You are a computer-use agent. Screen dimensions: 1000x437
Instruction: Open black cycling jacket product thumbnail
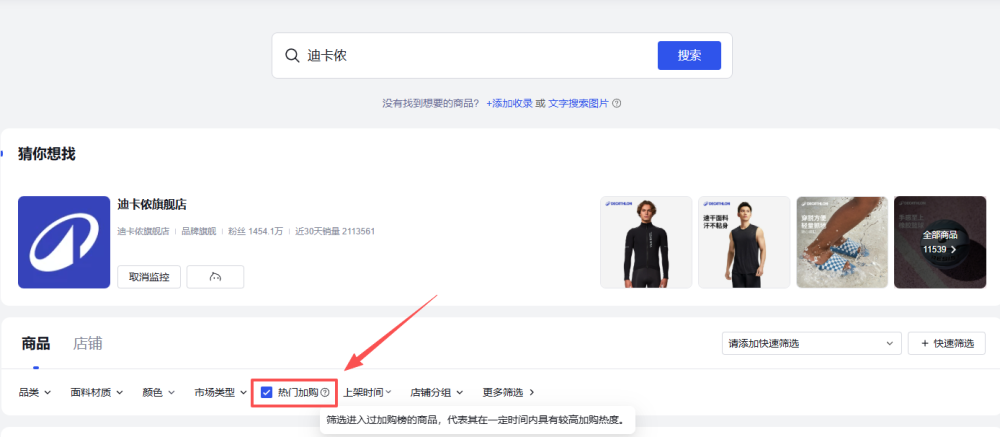(x=646, y=242)
